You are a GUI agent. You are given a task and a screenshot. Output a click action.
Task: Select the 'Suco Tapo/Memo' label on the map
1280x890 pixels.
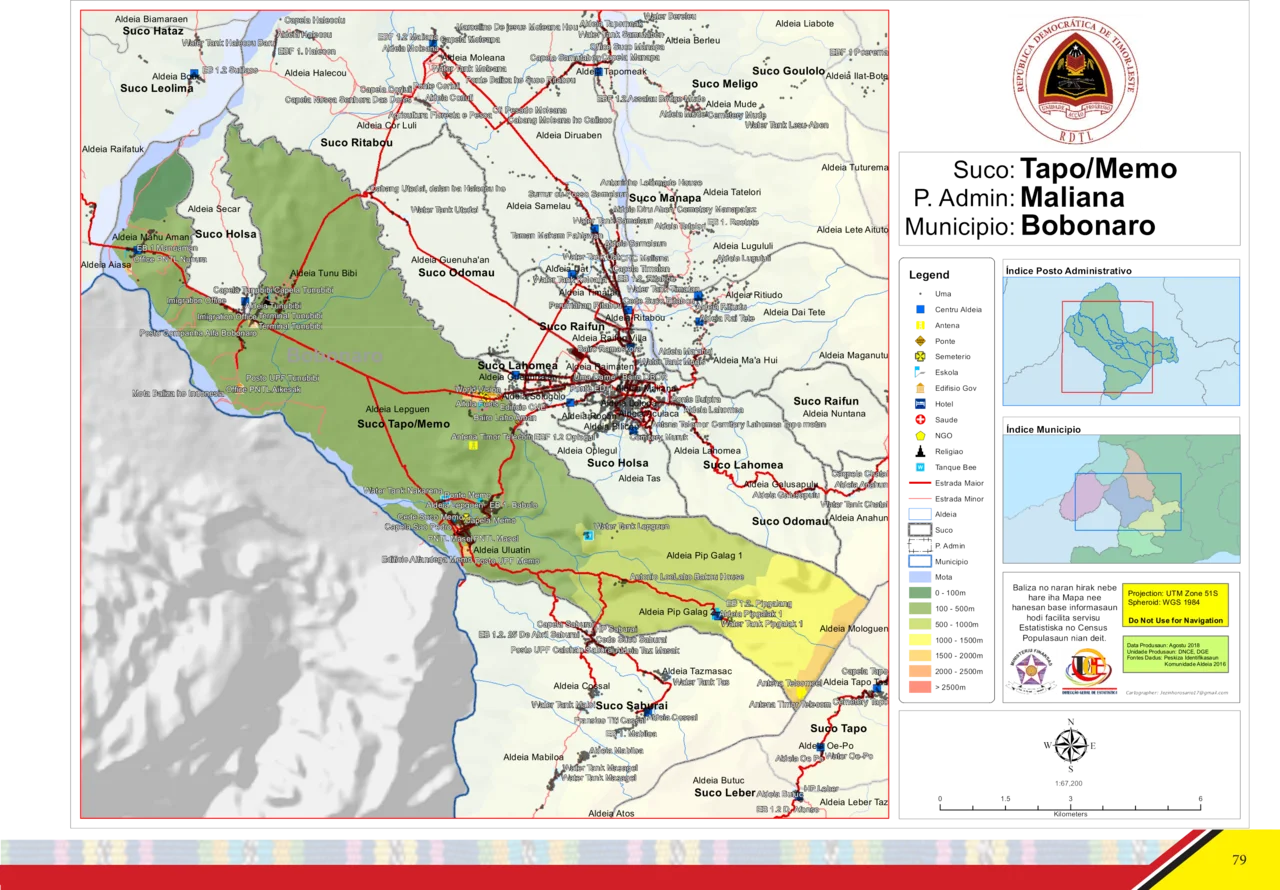(404, 424)
